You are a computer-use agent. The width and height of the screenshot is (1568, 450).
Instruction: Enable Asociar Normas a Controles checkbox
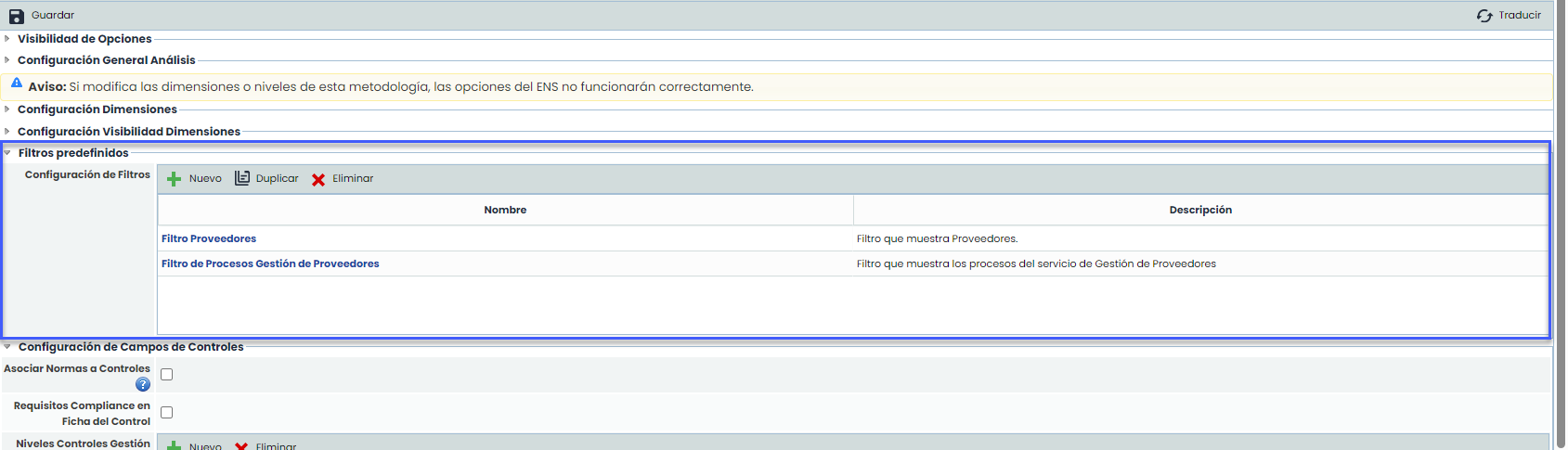point(167,375)
